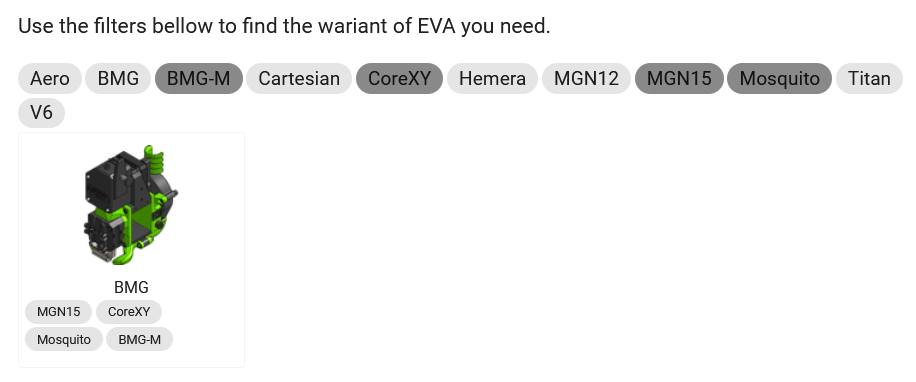
Task: Disable the CoreXY filter
Action: [x=400, y=78]
